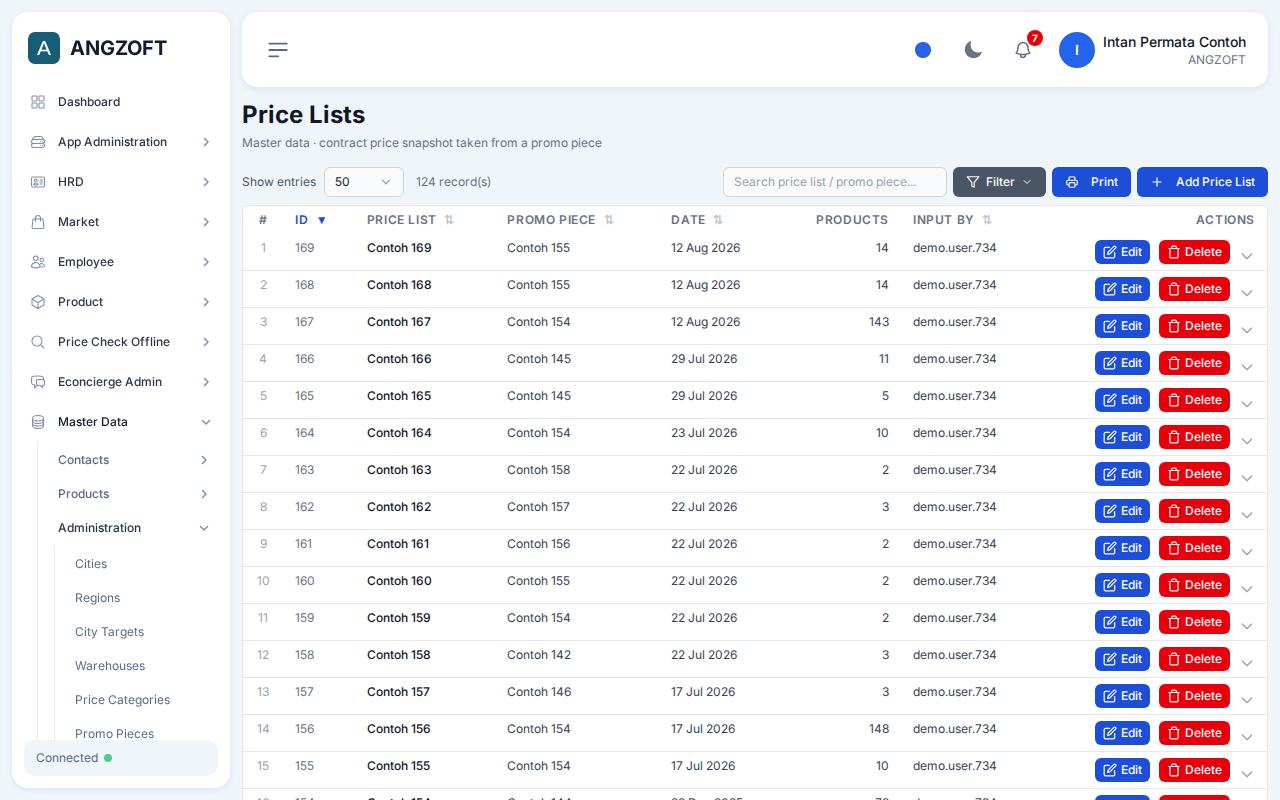The height and width of the screenshot is (800, 1280).
Task: Click the Employee people icon
Action: point(38,262)
